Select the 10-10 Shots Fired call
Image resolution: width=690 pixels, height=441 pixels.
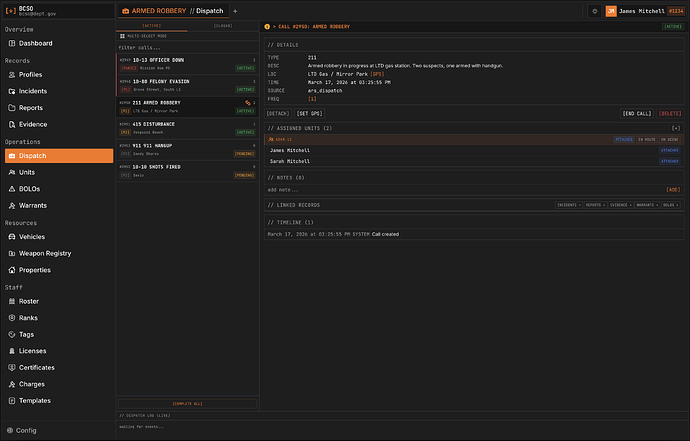pos(187,171)
